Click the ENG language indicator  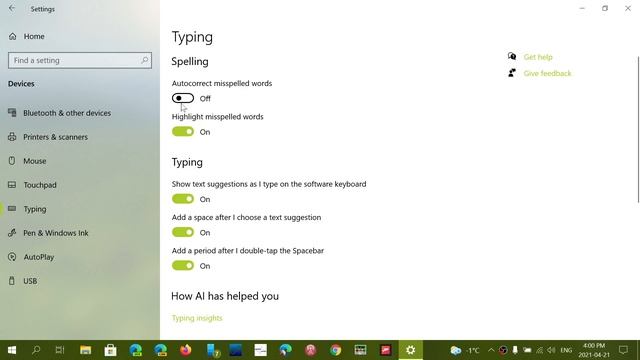pyautogui.click(x=566, y=351)
